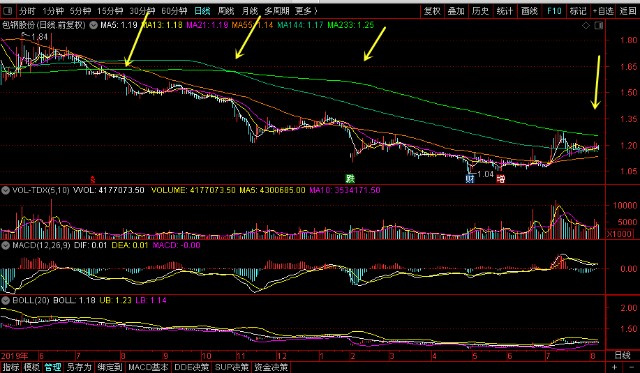Expand the 更多 periods menu
Viewport: 640px width, 373px height.
pos(306,11)
